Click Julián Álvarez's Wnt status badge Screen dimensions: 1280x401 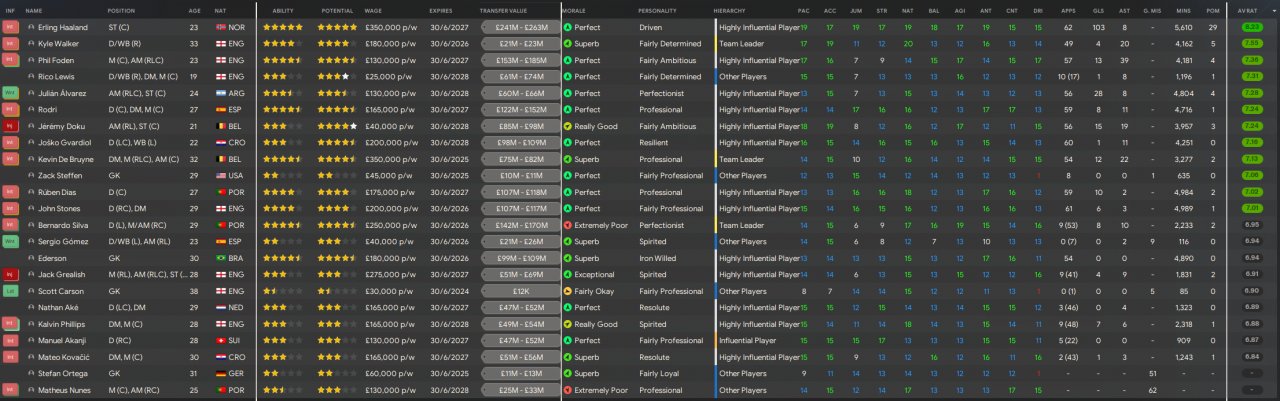pos(10,93)
